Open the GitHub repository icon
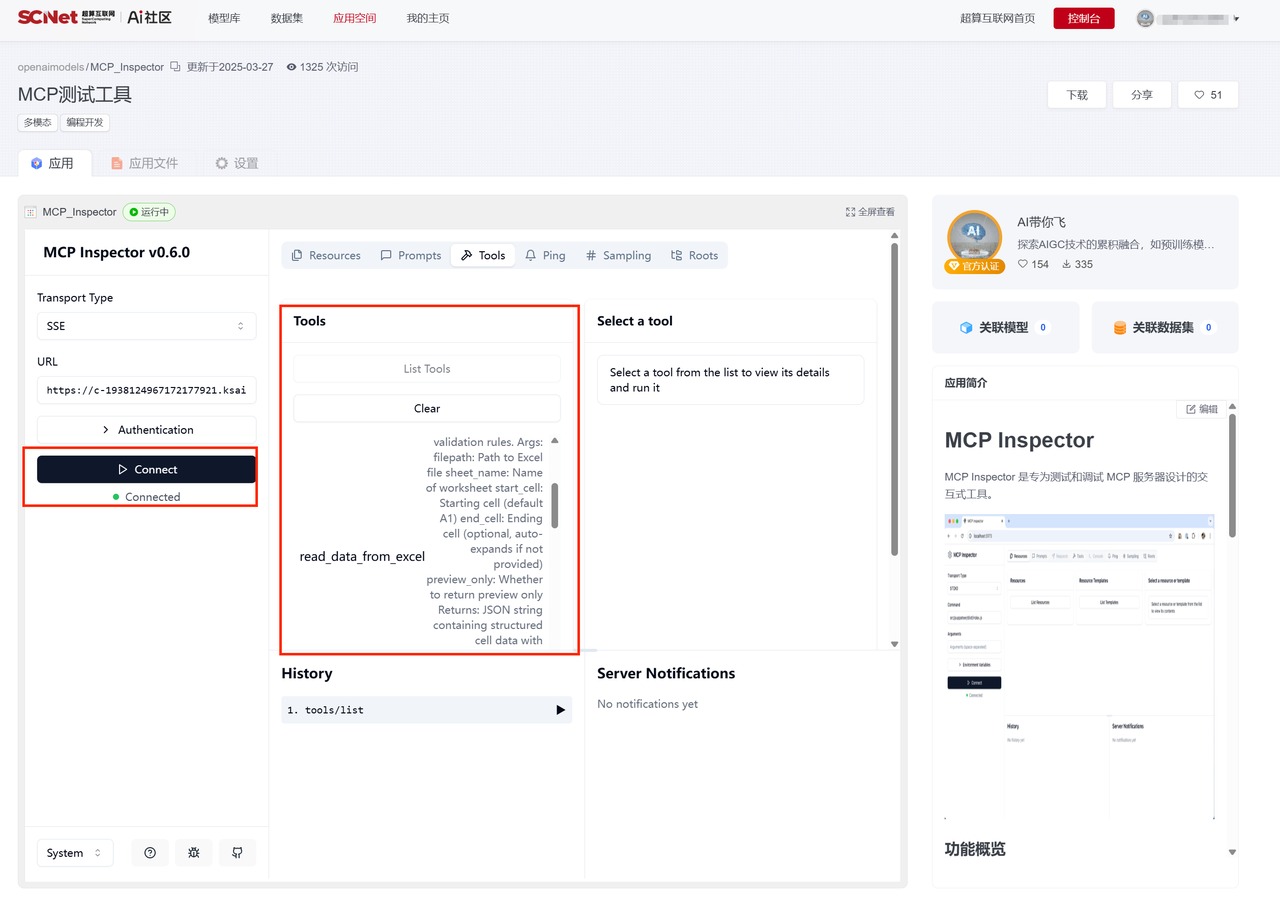 [237, 853]
